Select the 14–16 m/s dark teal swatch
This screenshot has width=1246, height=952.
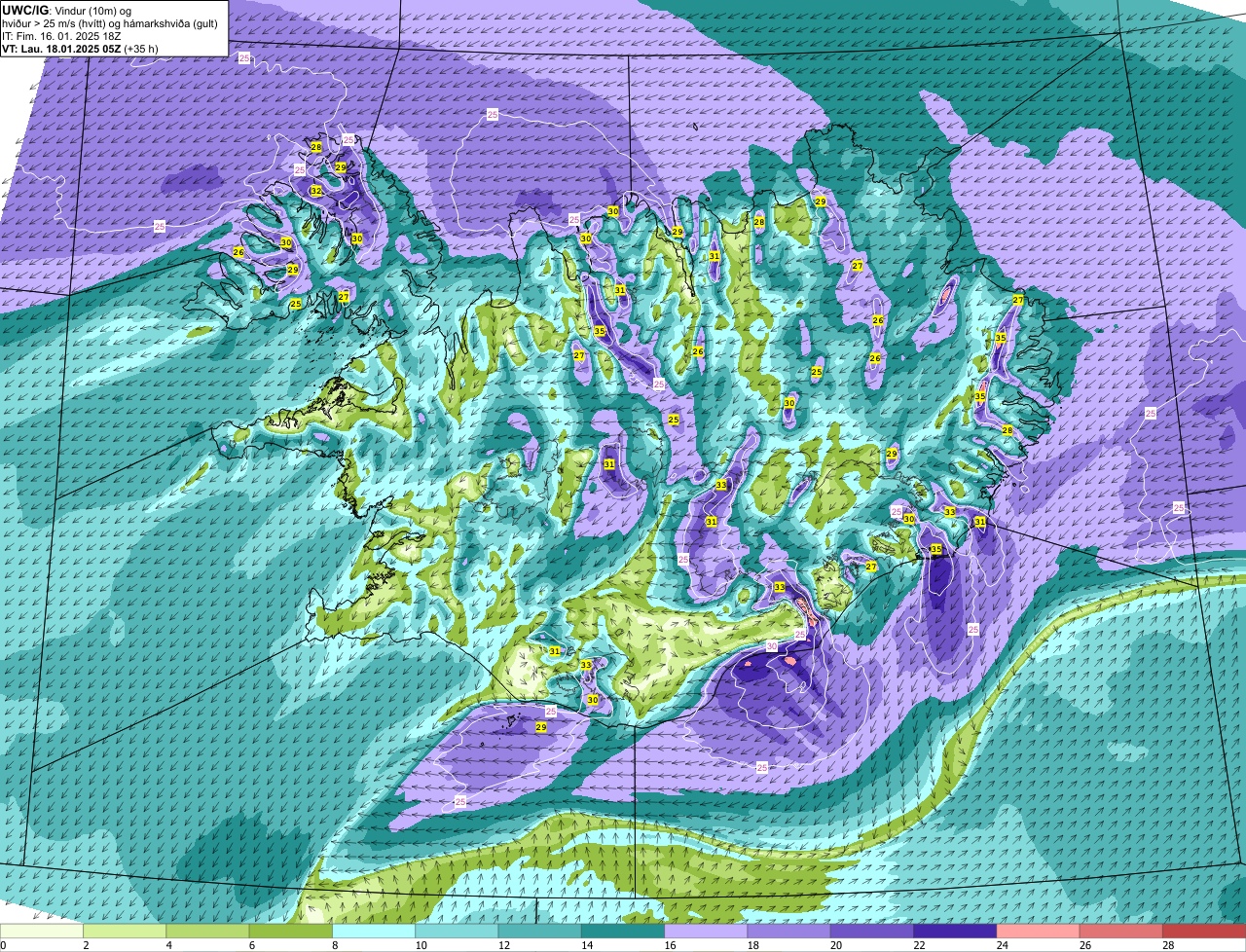623,931
